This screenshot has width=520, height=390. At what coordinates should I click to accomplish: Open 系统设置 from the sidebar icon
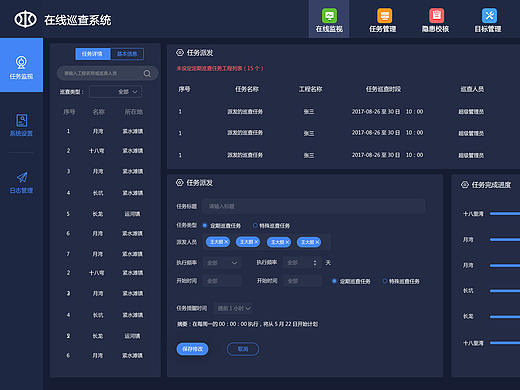click(x=21, y=120)
